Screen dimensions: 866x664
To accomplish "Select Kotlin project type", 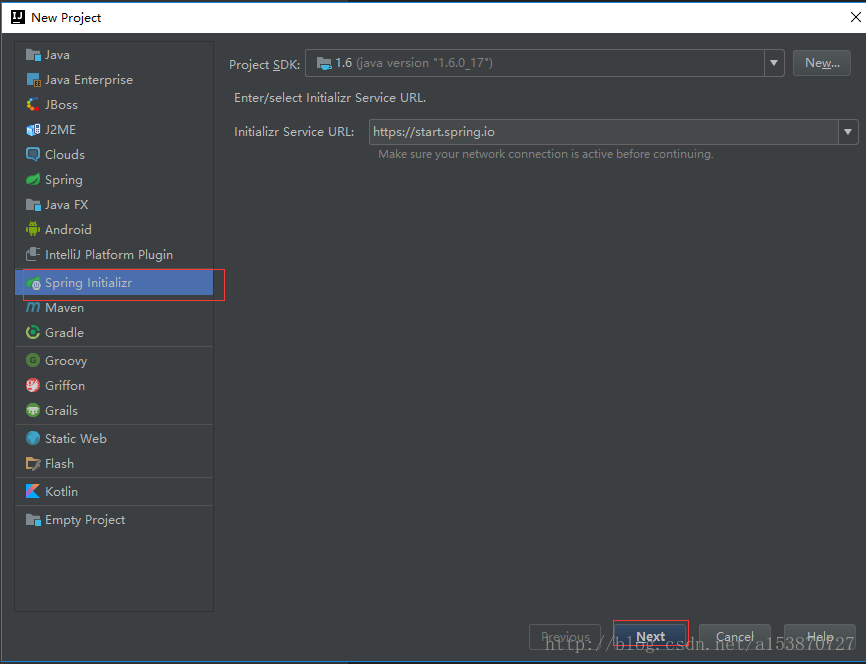I will [x=114, y=491].
